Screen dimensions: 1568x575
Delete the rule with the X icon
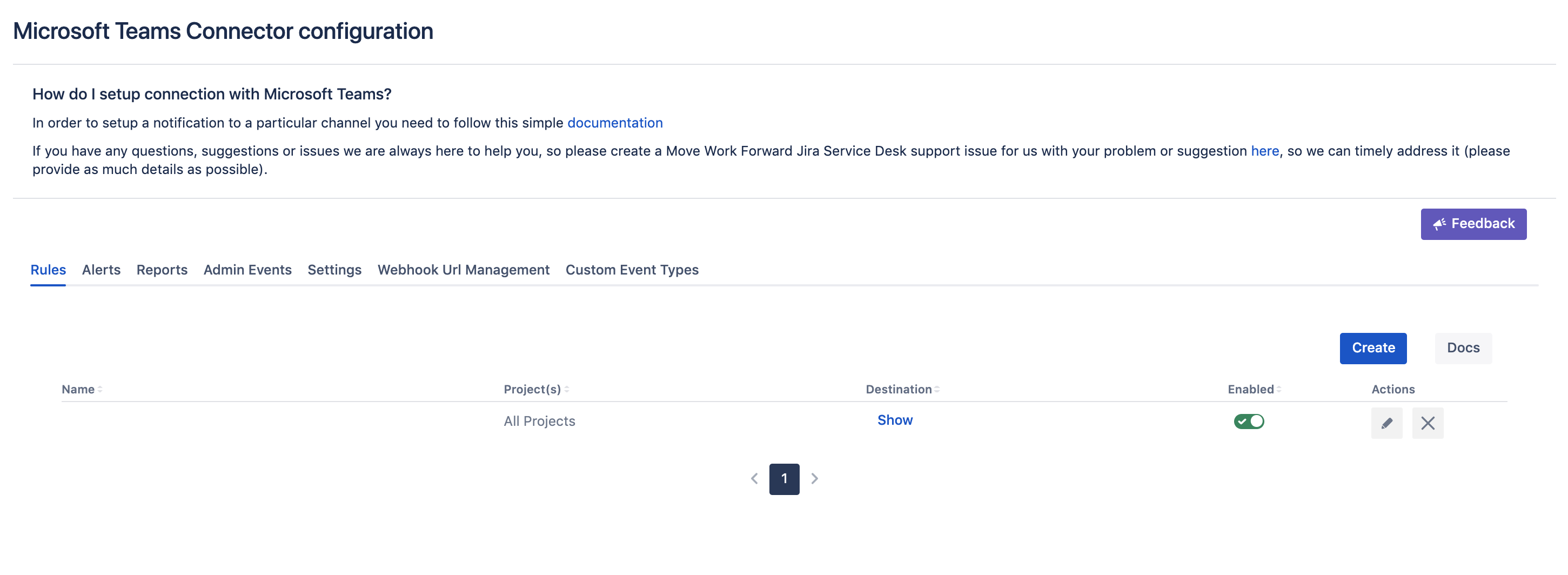(1428, 423)
